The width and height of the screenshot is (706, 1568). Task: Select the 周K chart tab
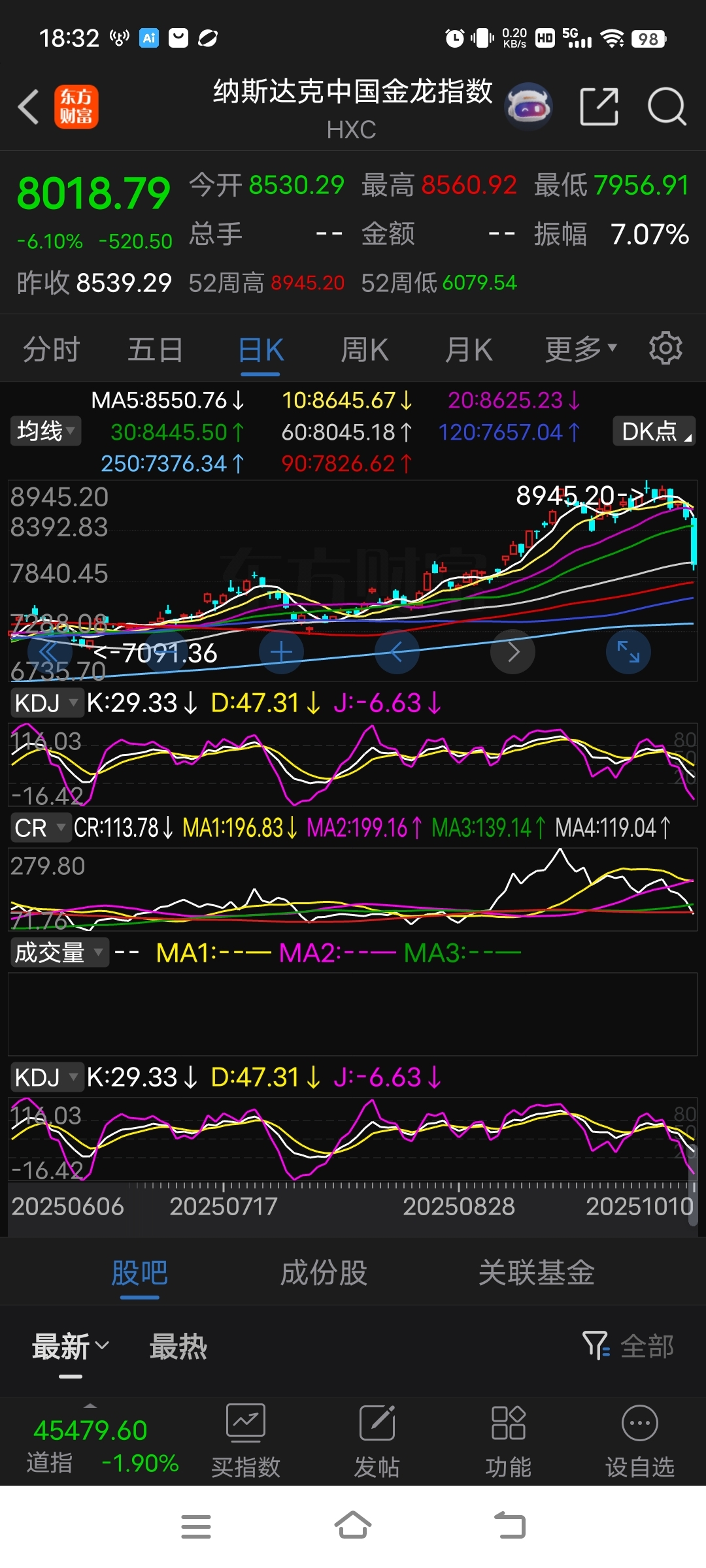[364, 349]
